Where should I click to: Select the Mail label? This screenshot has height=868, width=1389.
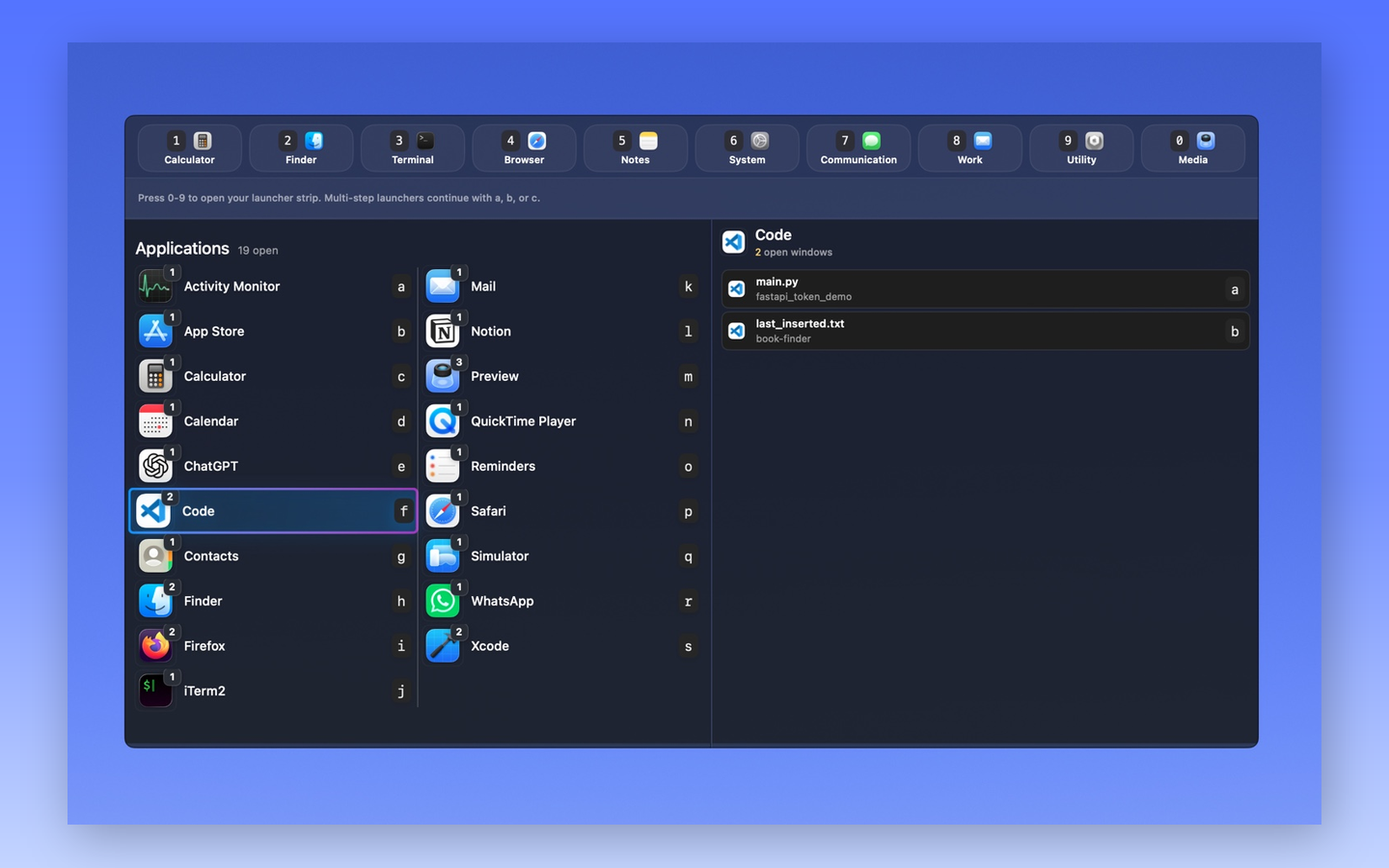pos(483,286)
